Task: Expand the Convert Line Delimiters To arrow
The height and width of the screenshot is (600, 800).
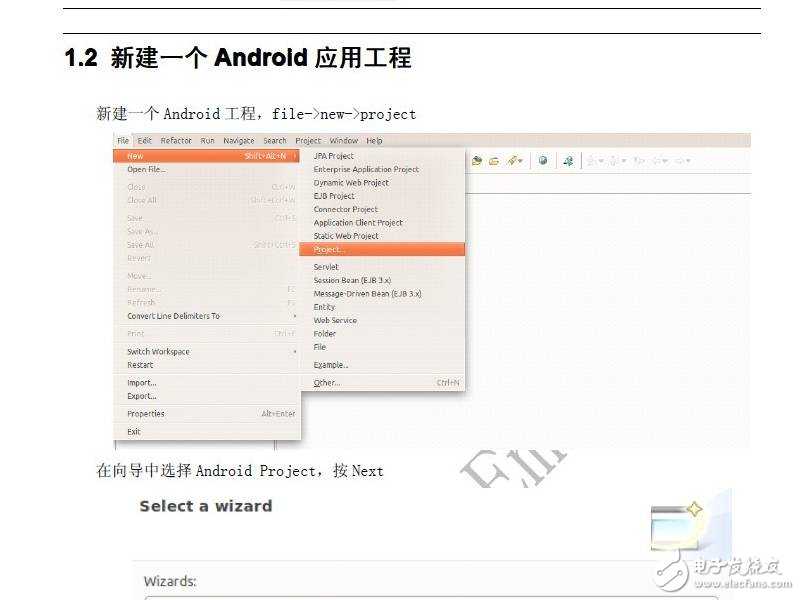Action: coord(295,316)
